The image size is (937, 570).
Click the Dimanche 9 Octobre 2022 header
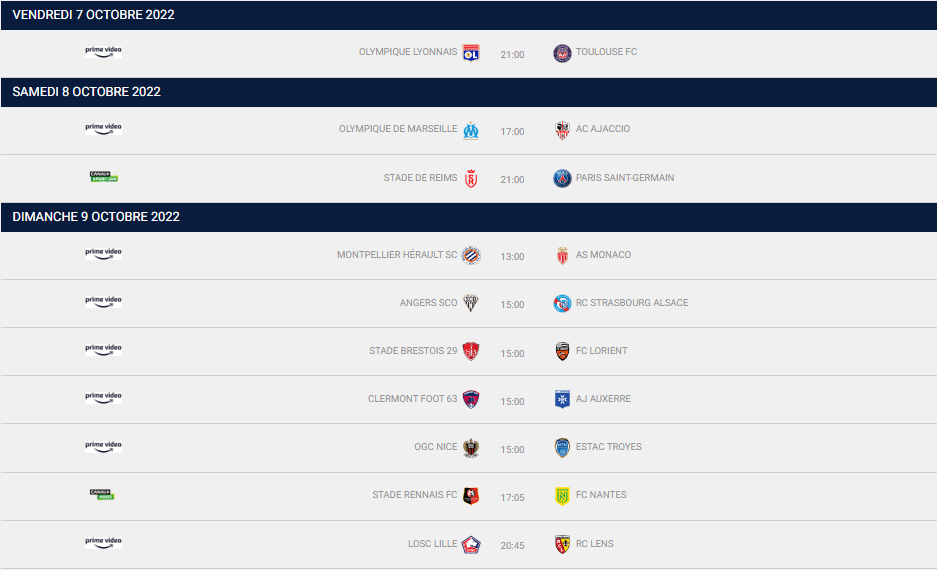click(96, 217)
